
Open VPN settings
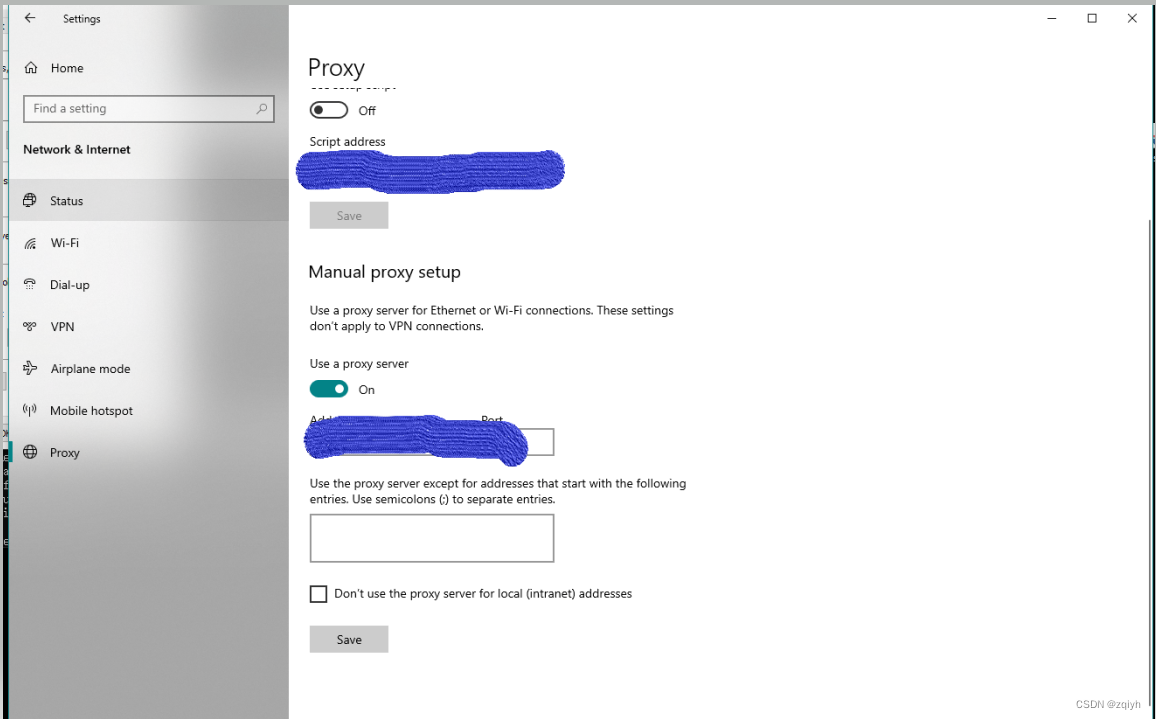149,327
